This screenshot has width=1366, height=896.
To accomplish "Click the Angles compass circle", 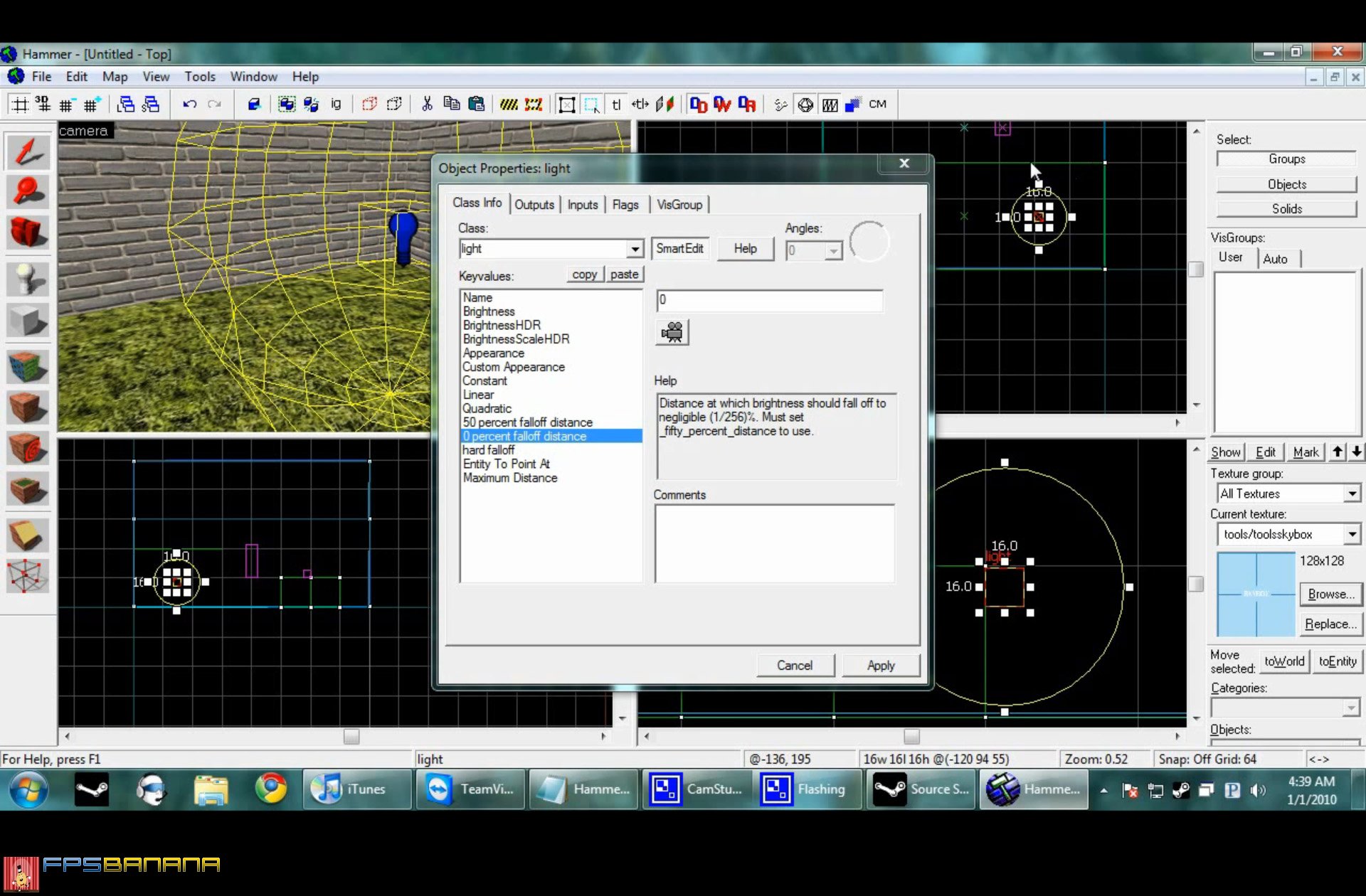I will (x=869, y=241).
